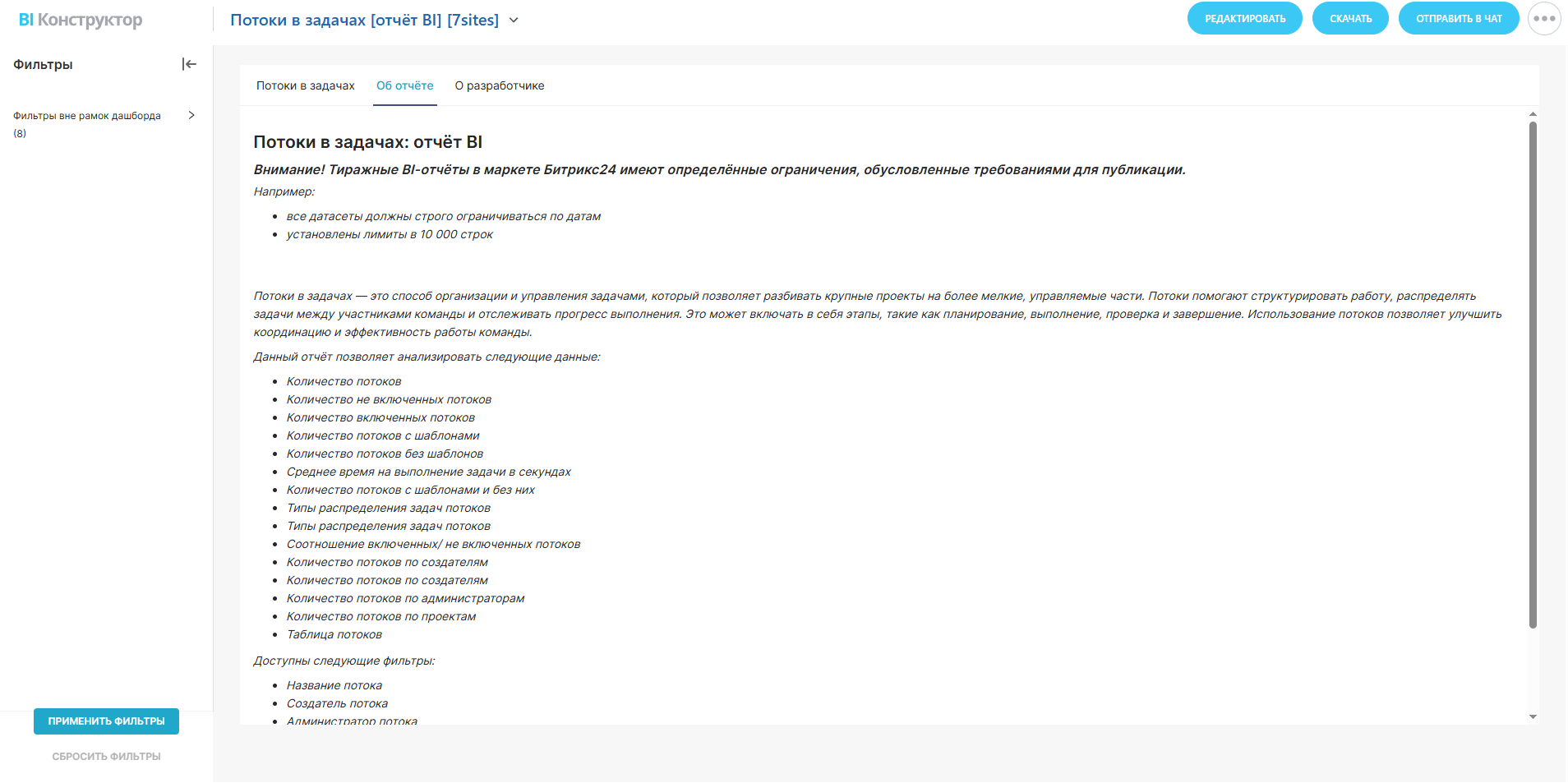The image size is (1568, 783).
Task: Open the О разработчике tab
Action: click(x=500, y=85)
